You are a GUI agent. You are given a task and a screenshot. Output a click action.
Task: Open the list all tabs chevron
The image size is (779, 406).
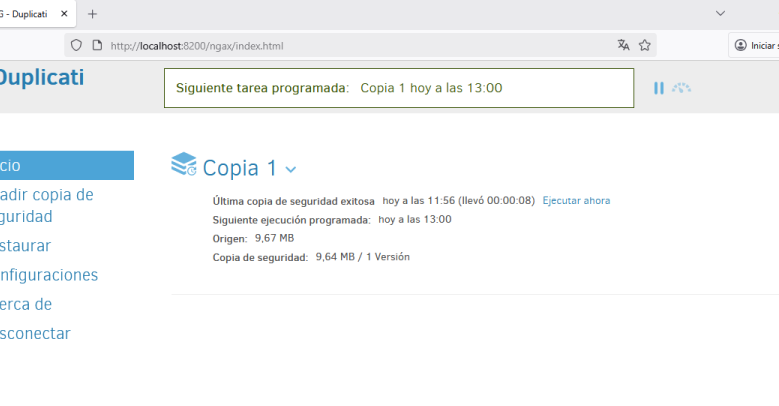720,13
